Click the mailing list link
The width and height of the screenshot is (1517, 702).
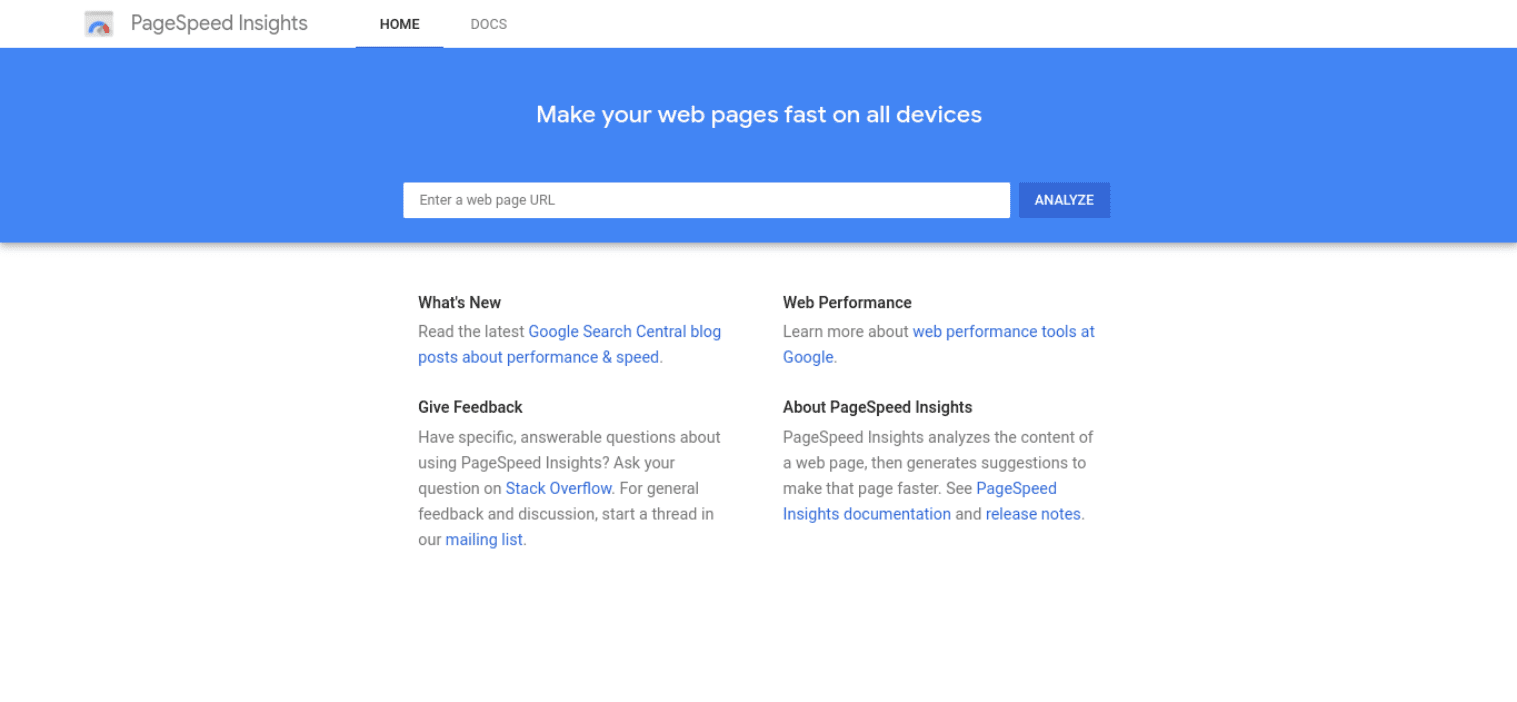(x=484, y=539)
